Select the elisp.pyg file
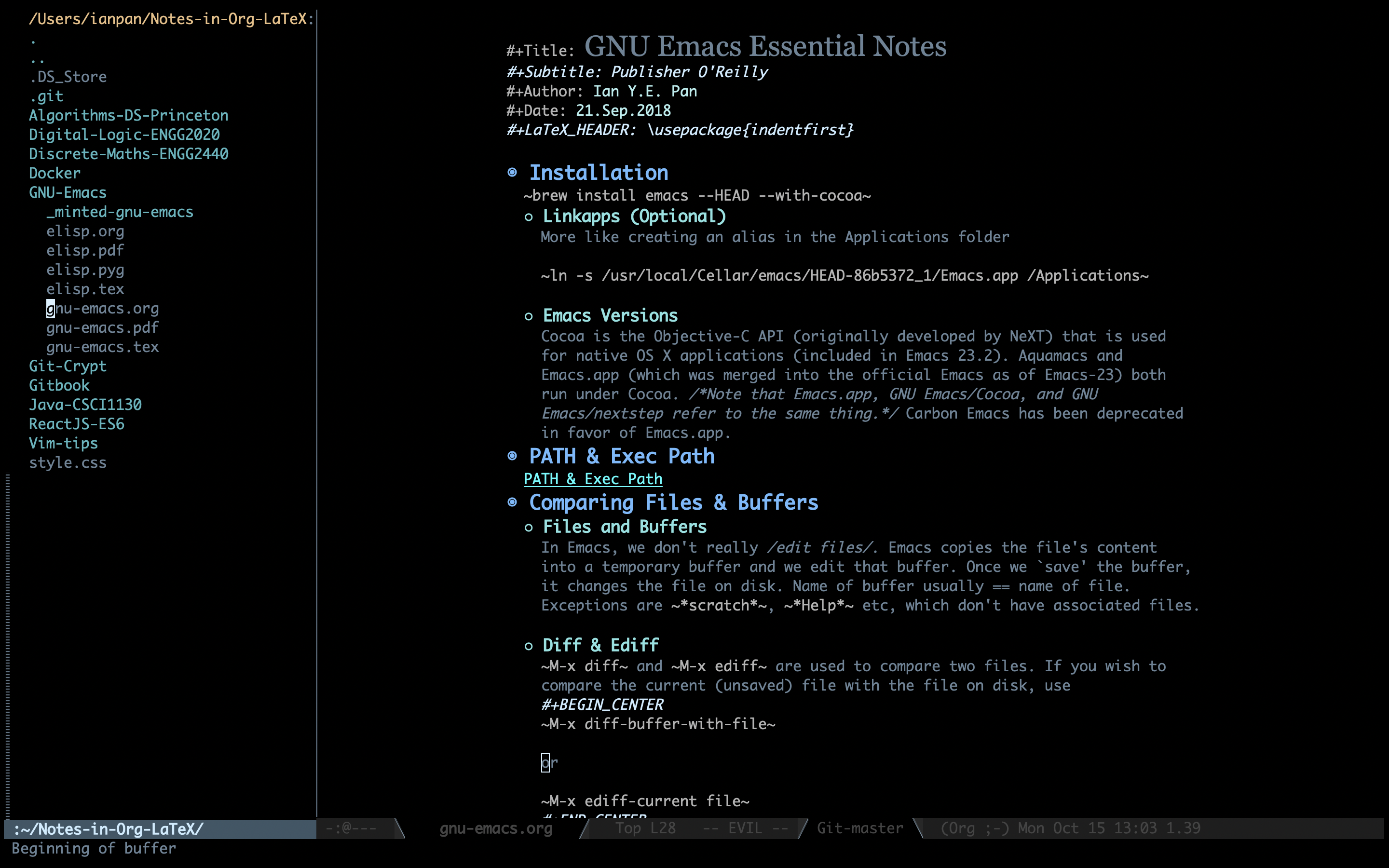Image resolution: width=1389 pixels, height=868 pixels. click(x=85, y=270)
